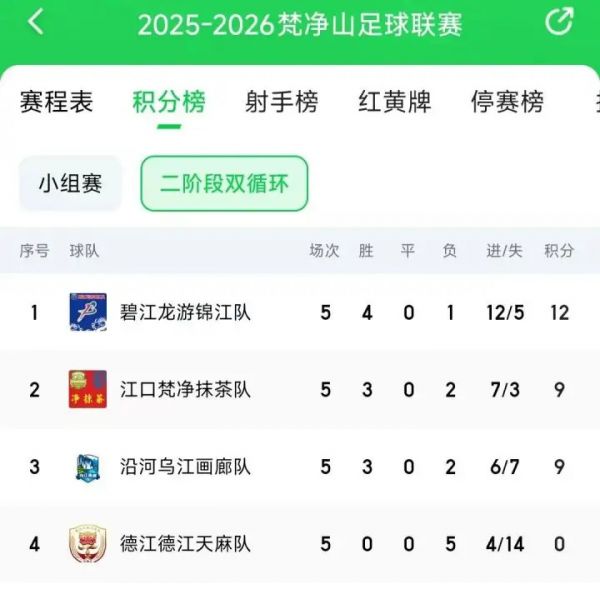This screenshot has width=600, height=614.
Task: Tap the 进/失 column header
Action: tap(504, 251)
